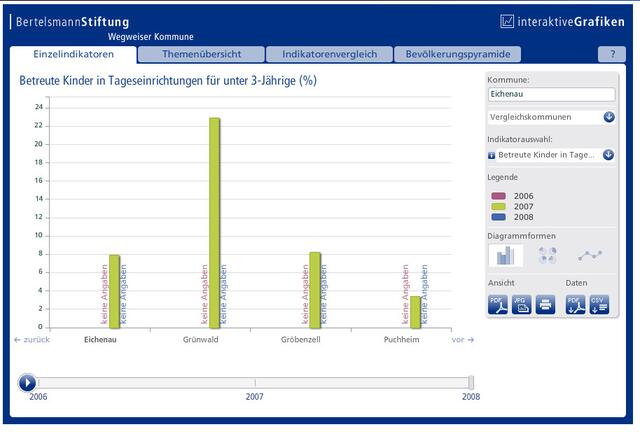Screen dimensions: 640x434
Task: Switch to the pie chart diagram form
Action: [547, 255]
